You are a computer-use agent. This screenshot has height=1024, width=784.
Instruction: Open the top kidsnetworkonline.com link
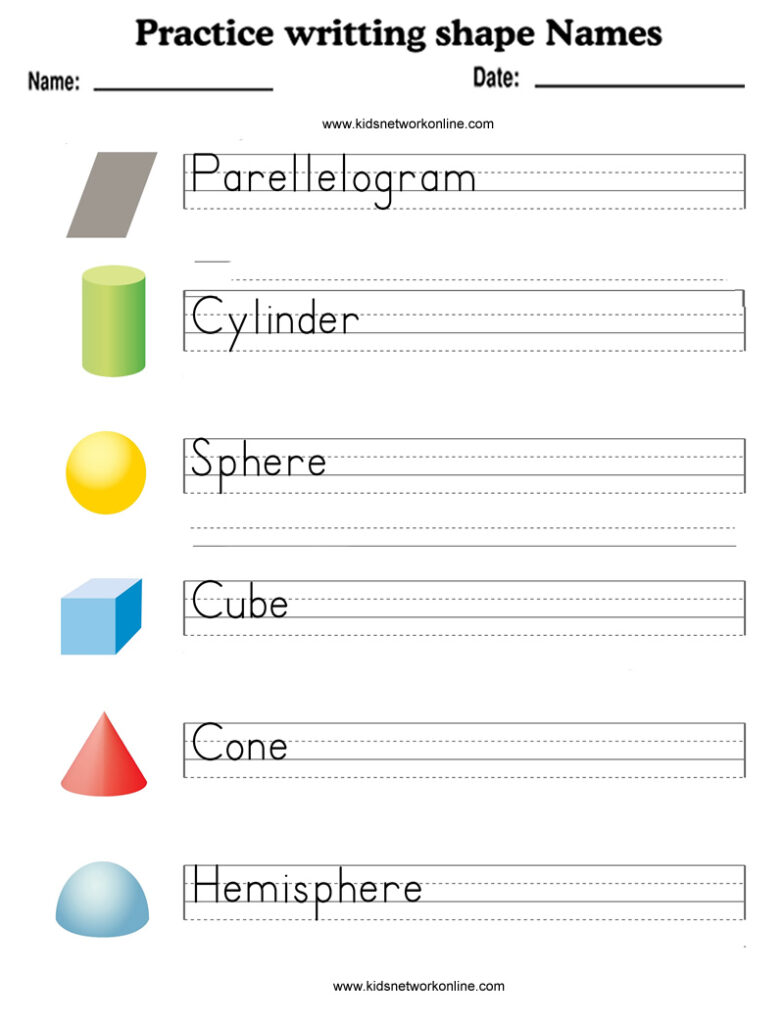408,124
